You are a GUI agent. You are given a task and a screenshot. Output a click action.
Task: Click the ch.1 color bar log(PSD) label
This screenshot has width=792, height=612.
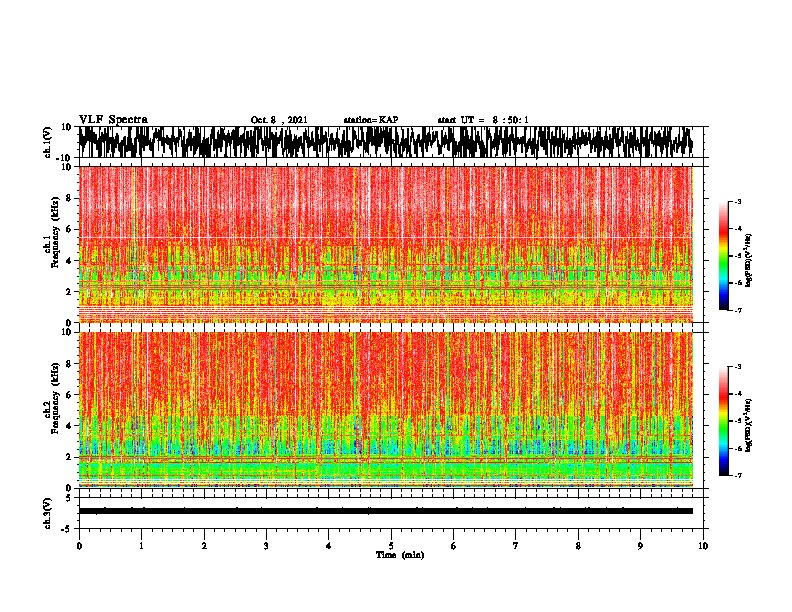click(x=748, y=260)
